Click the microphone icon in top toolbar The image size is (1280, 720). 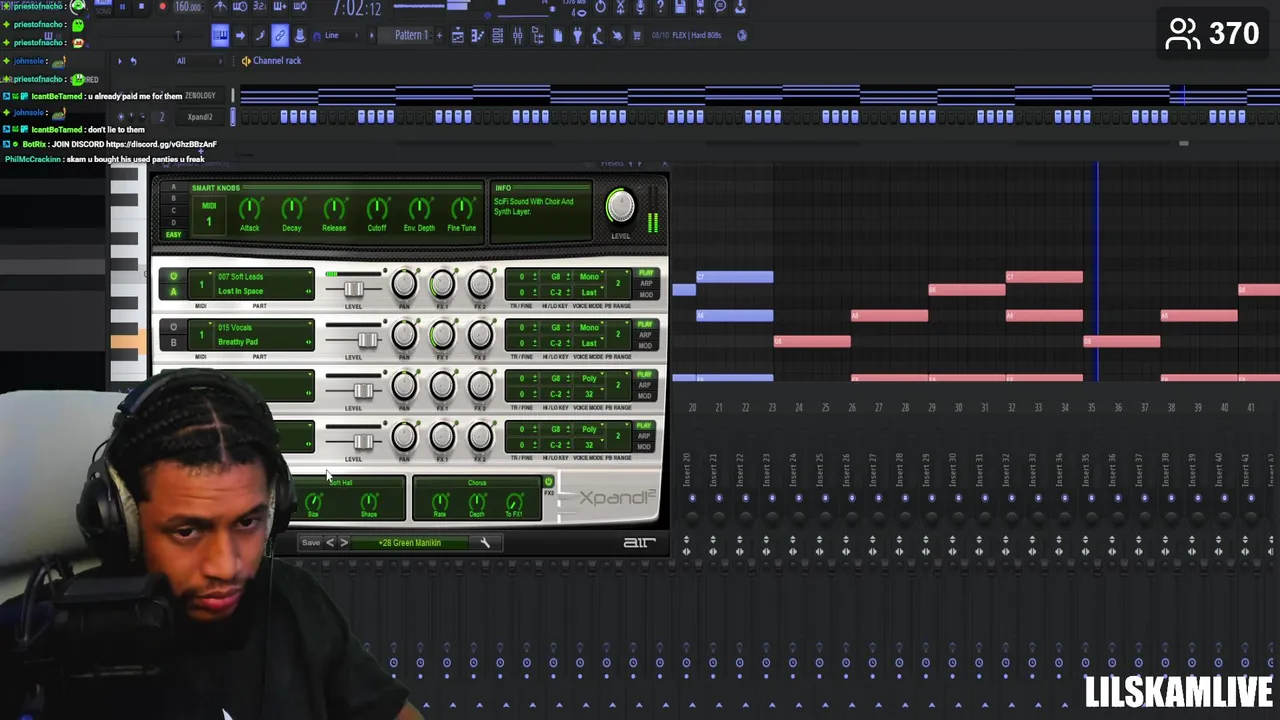click(x=639, y=6)
